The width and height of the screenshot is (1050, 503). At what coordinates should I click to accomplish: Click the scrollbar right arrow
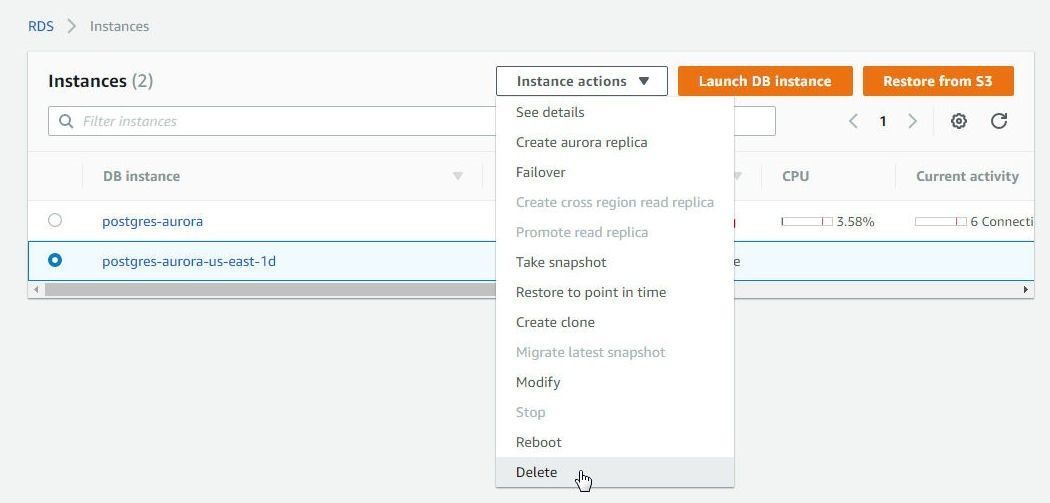click(1025, 289)
